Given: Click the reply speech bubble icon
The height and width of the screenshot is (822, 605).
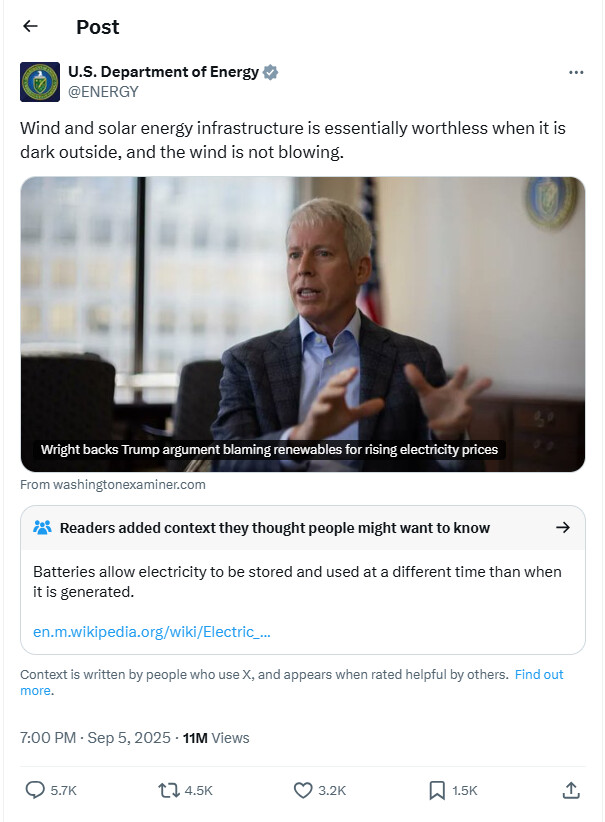Looking at the screenshot, I should pyautogui.click(x=35, y=790).
